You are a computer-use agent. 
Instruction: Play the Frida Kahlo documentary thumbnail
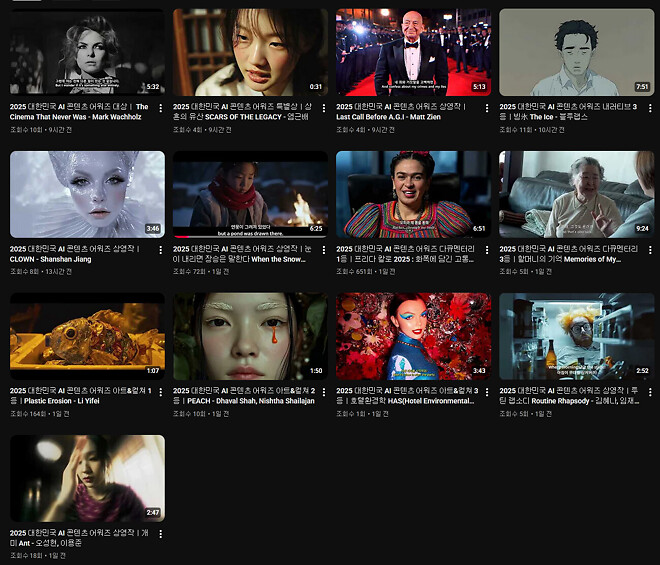coord(413,194)
